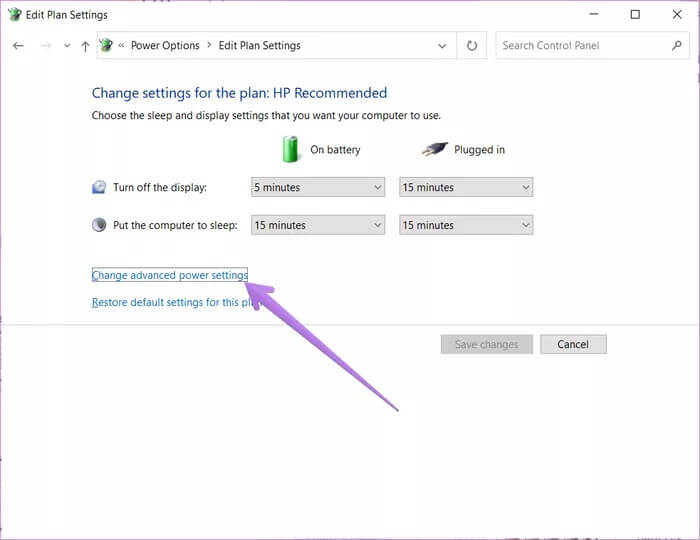Viewport: 700px width, 540px height.
Task: Click the monitor icon beside Turn off display
Action: click(x=99, y=187)
